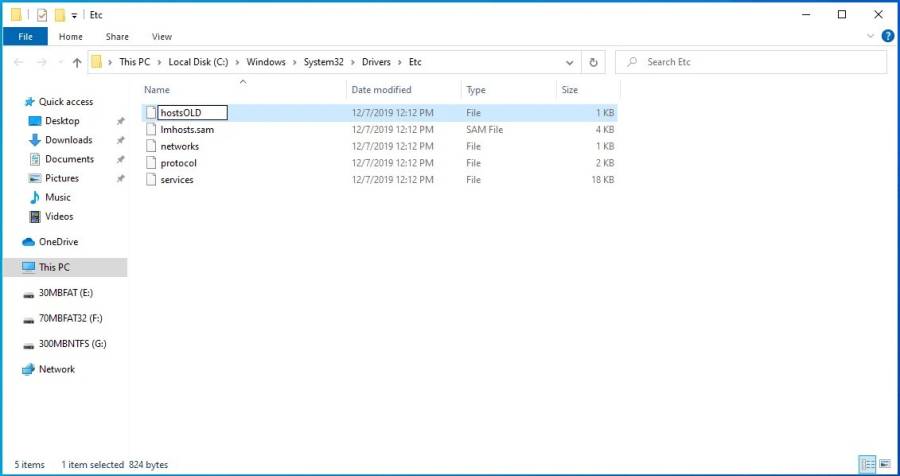Click the Refresh address bar button

click(594, 62)
